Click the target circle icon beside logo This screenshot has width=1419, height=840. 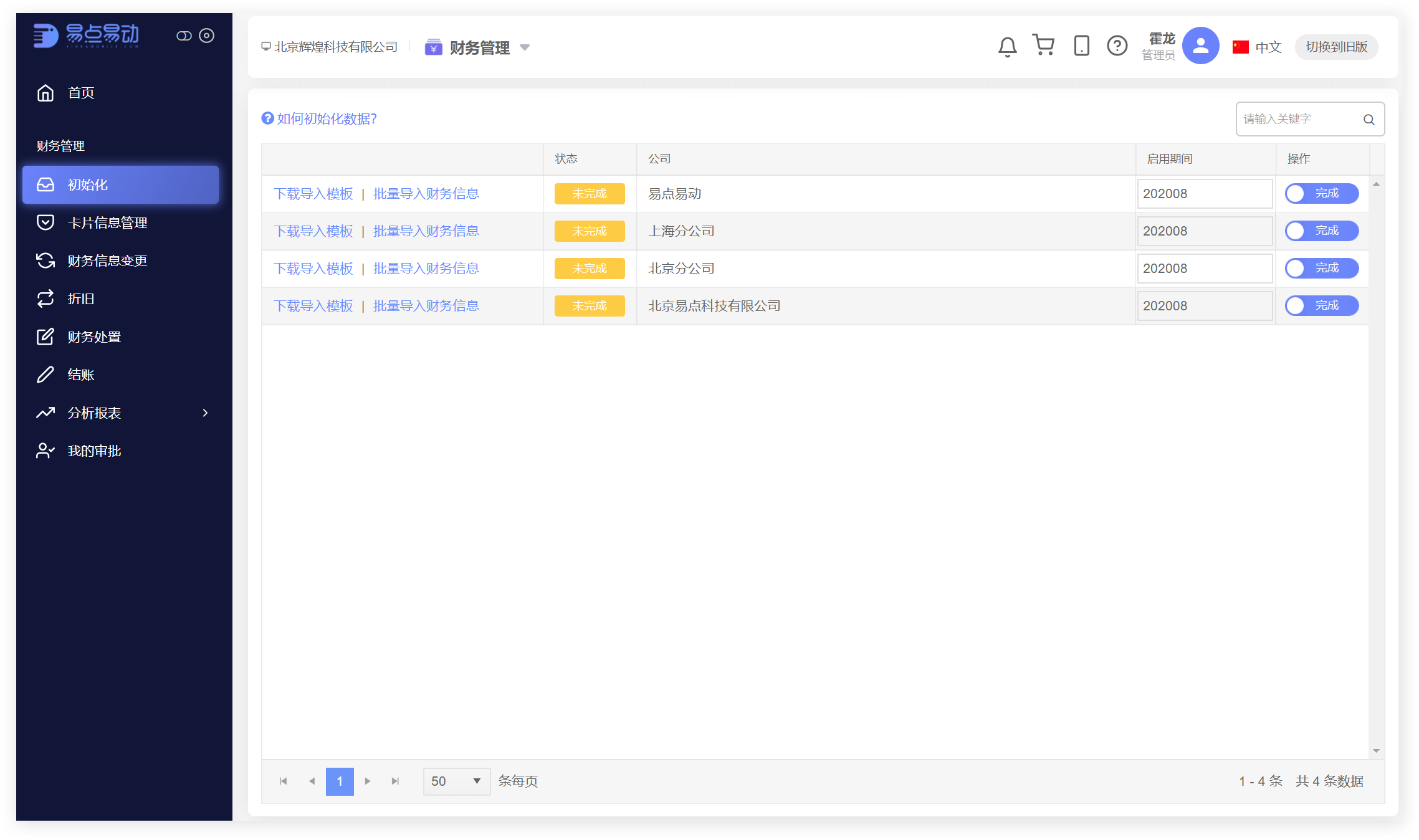click(x=207, y=36)
